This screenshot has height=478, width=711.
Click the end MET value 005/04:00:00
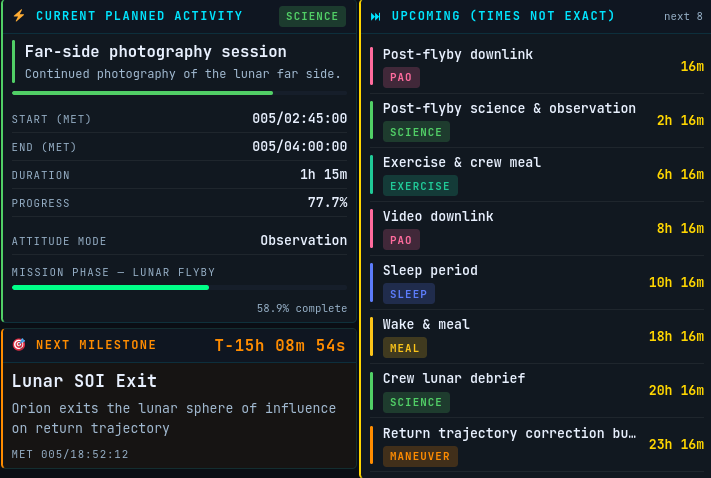299,146
